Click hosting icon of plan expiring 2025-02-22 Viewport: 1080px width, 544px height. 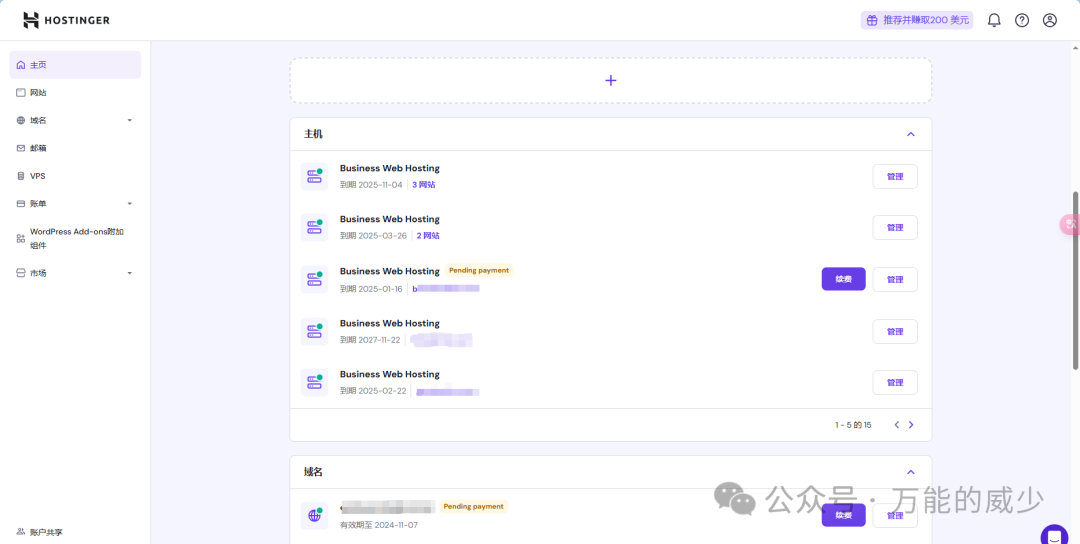[x=314, y=382]
